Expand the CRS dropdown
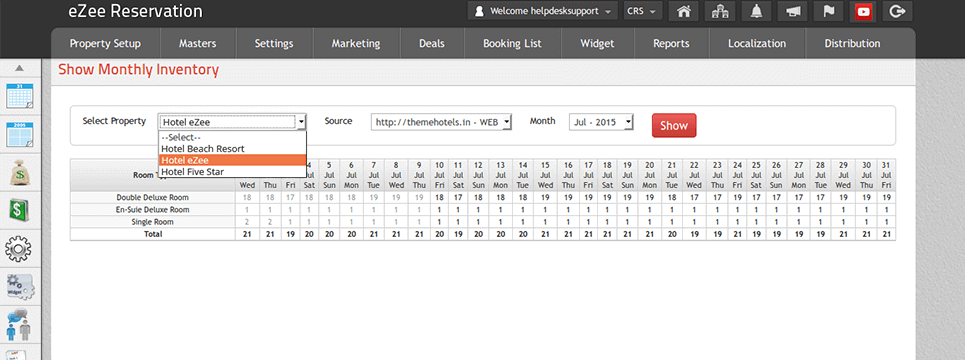The height and width of the screenshot is (360, 965). tap(643, 11)
